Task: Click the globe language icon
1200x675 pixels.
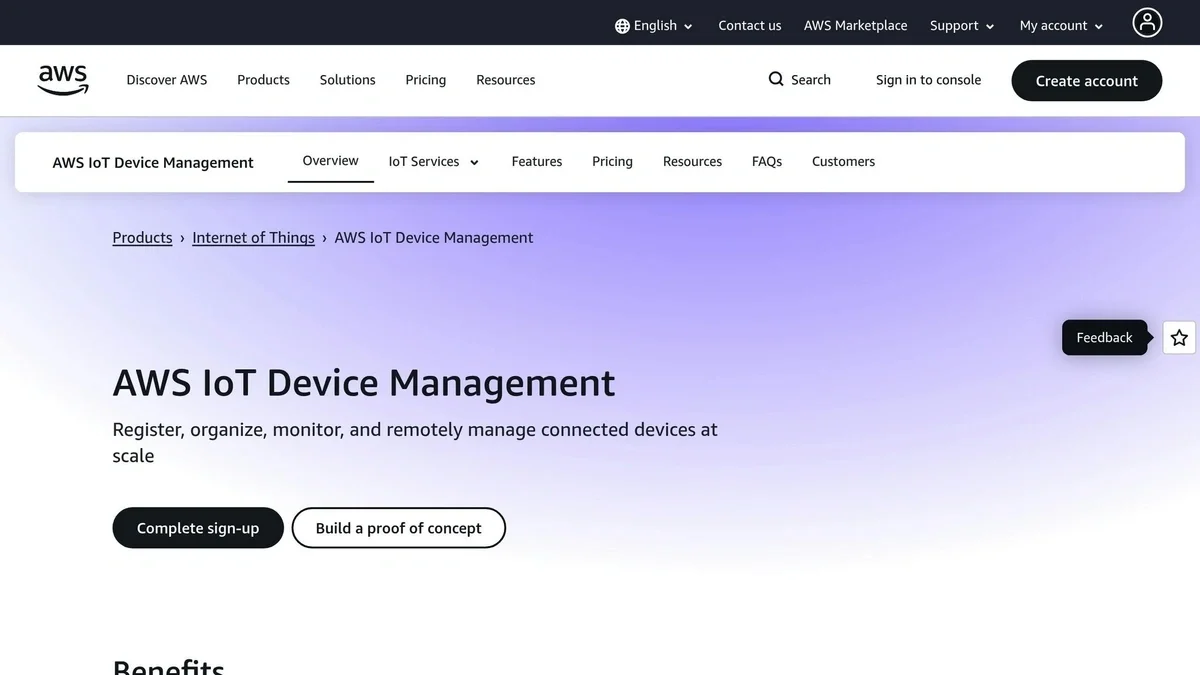Action: click(624, 25)
